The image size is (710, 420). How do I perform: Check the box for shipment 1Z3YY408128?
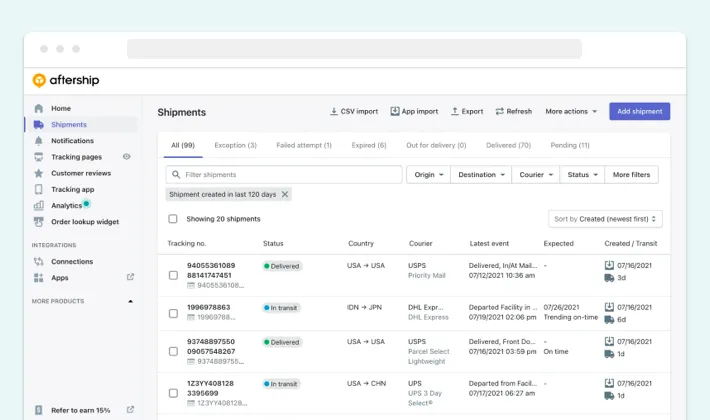coord(173,393)
